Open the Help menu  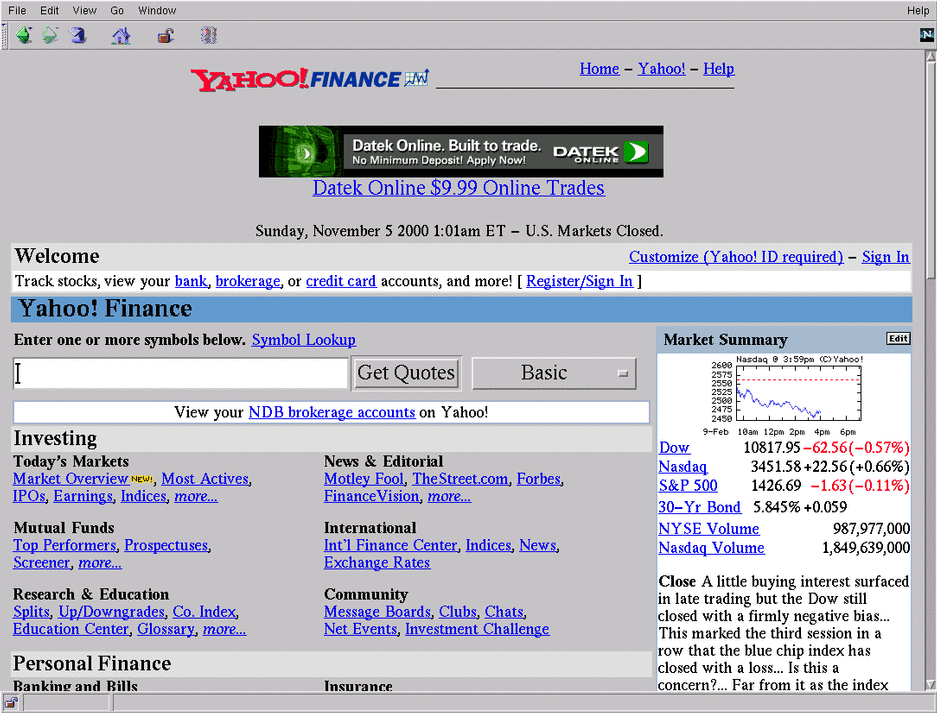point(918,10)
